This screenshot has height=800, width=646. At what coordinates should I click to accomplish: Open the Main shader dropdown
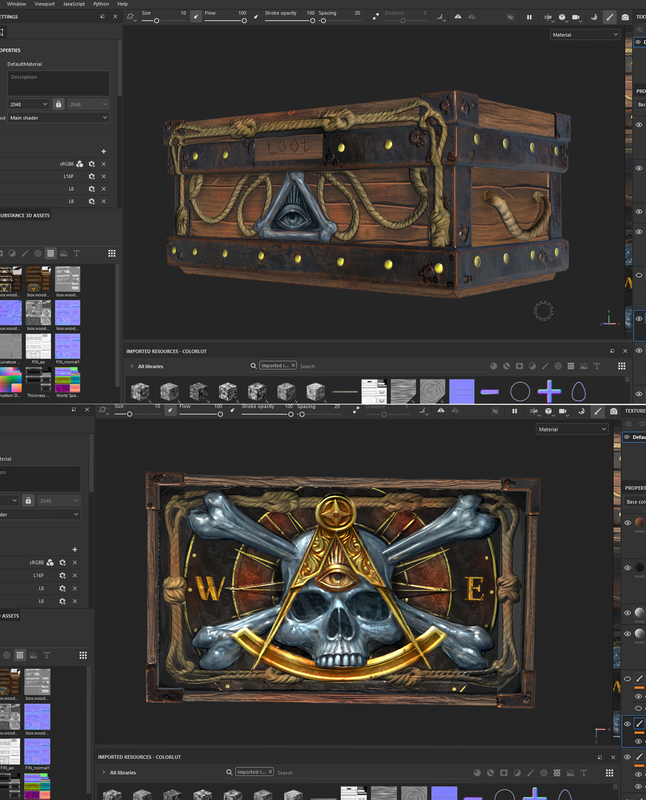pyautogui.click(x=58, y=117)
